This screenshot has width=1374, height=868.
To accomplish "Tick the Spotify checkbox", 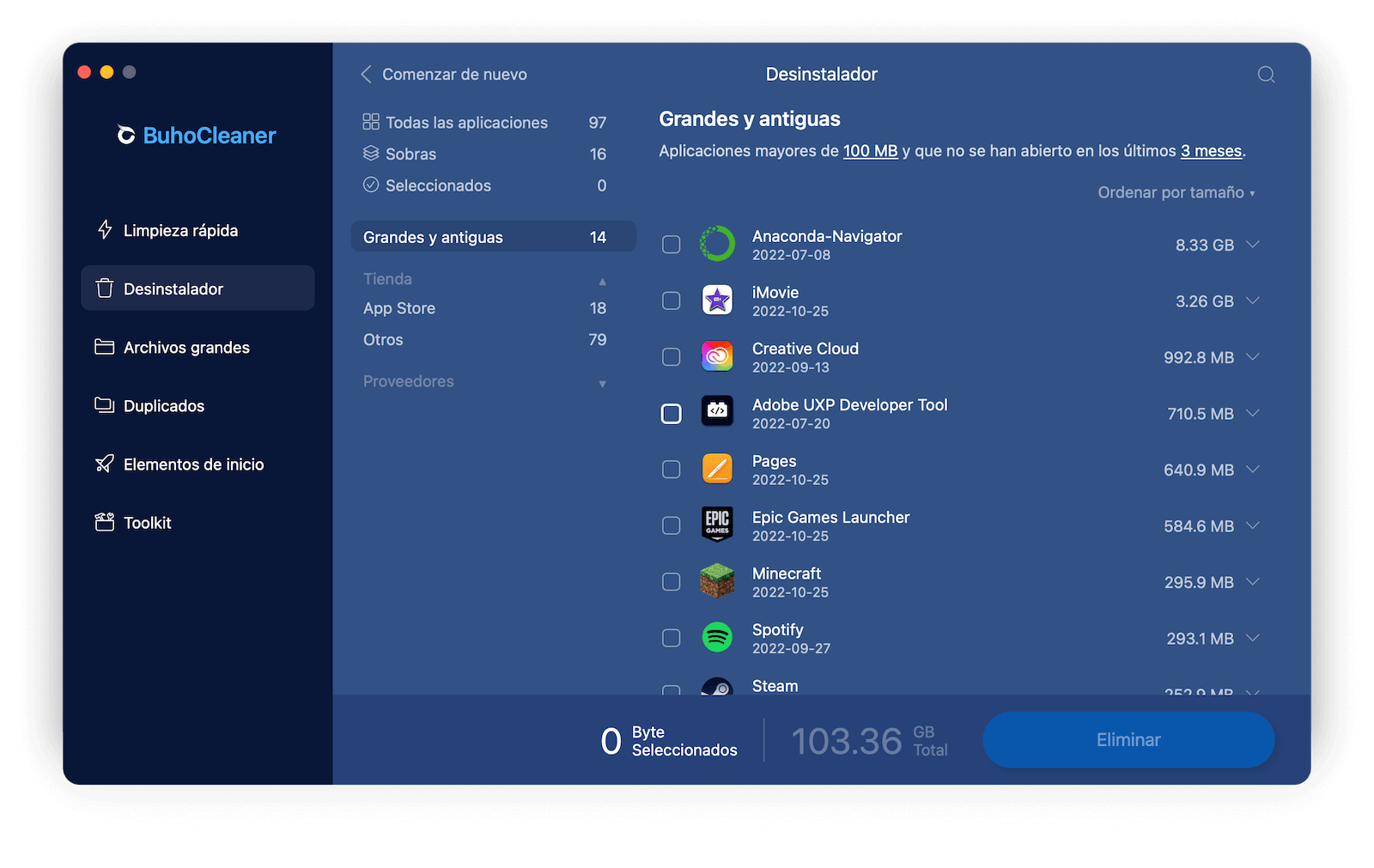I will pos(672,638).
